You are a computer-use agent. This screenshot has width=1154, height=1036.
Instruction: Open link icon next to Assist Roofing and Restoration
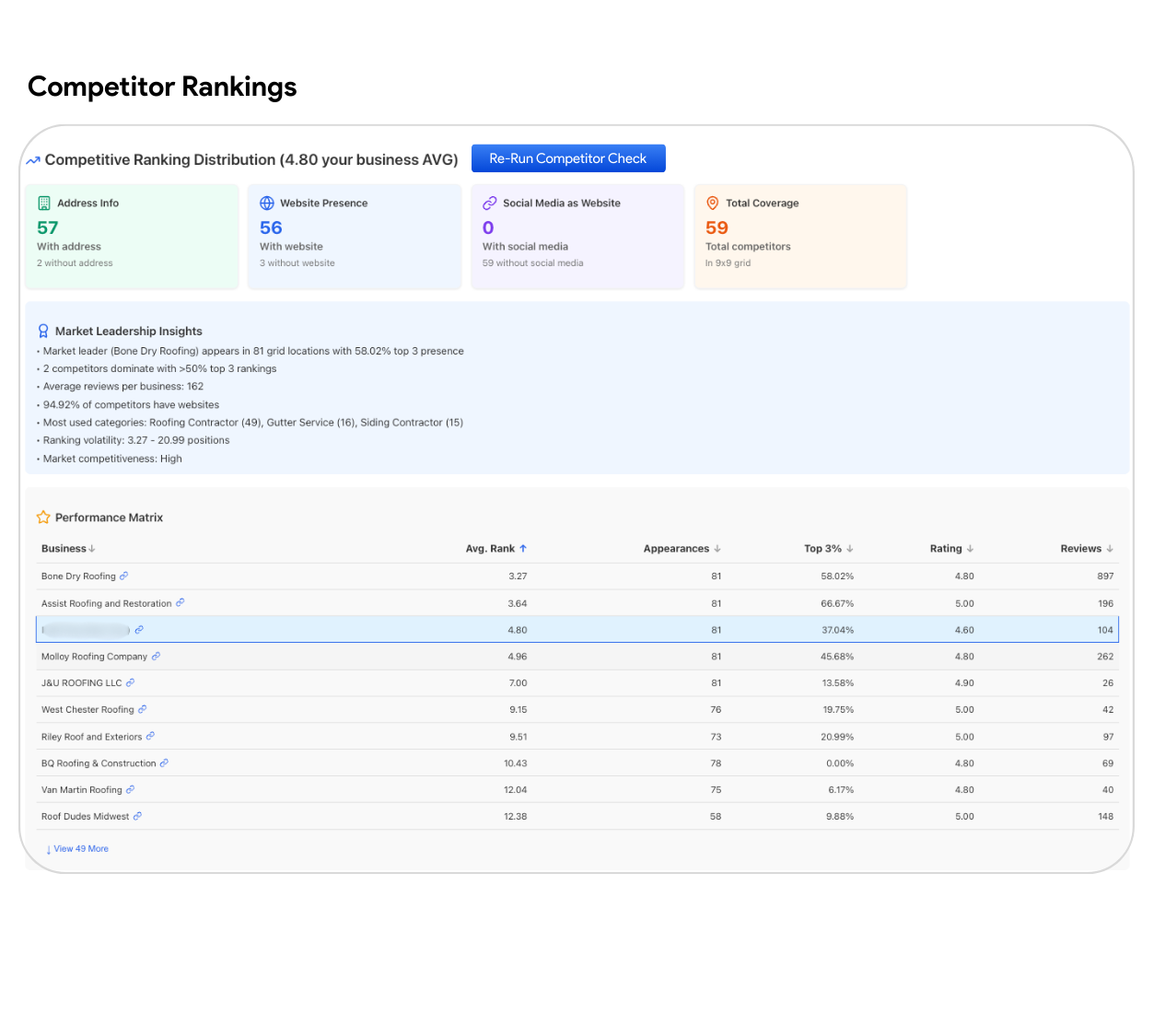tap(181, 603)
